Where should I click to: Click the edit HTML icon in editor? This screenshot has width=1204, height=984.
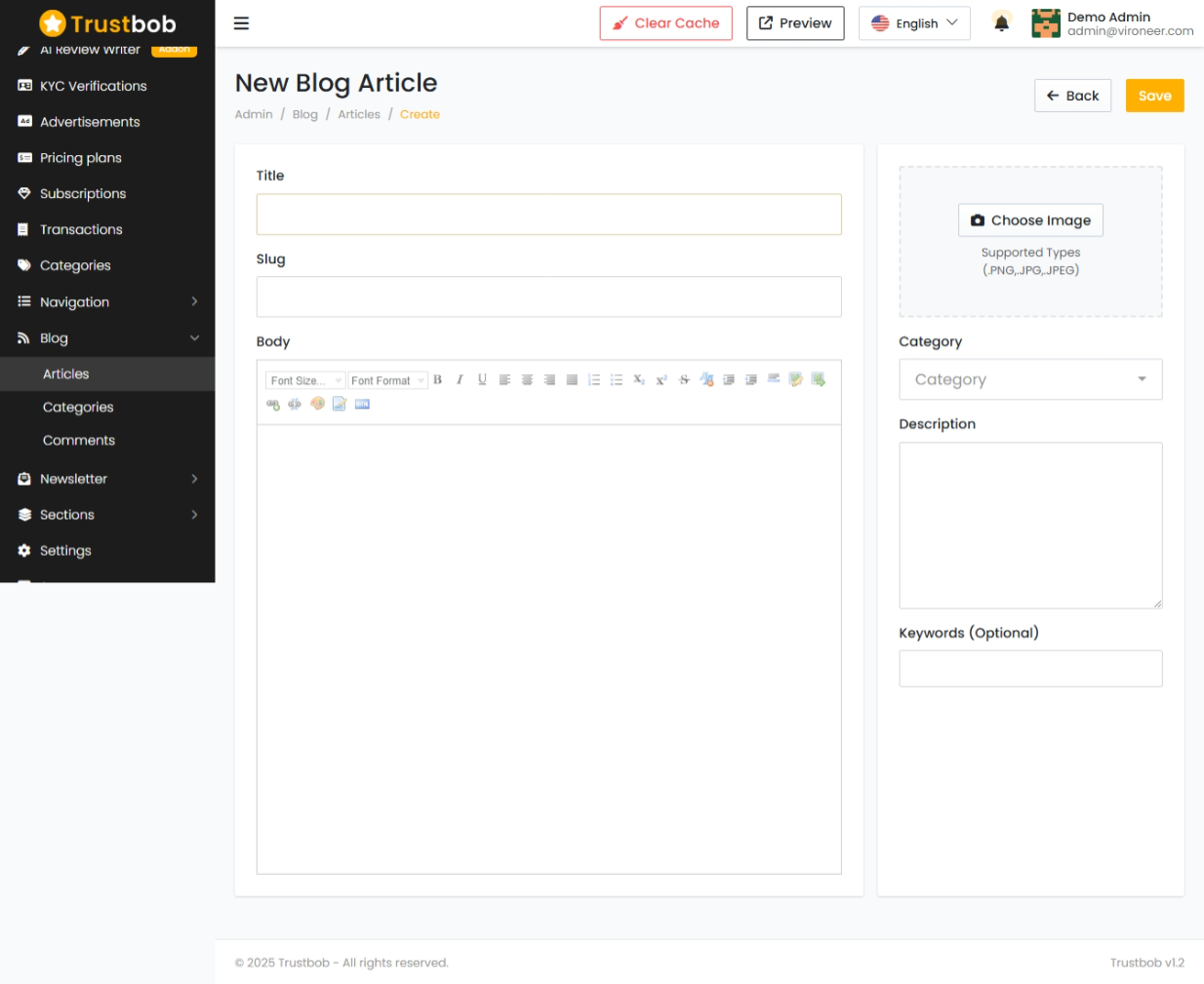(362, 404)
